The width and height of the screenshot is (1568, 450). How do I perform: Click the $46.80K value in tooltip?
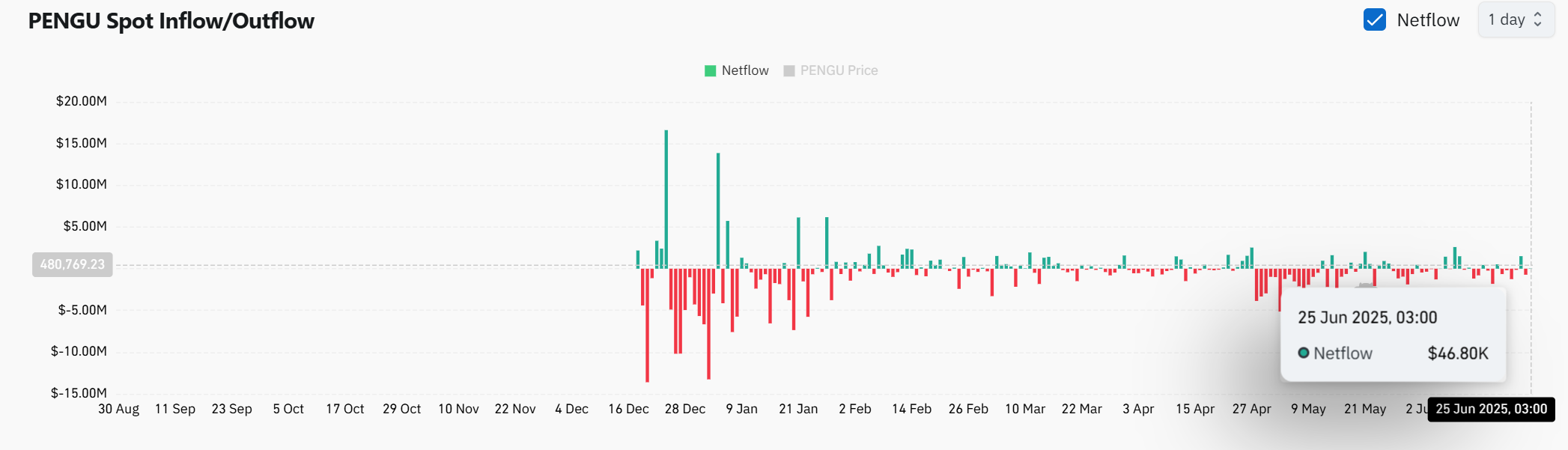pos(1457,353)
